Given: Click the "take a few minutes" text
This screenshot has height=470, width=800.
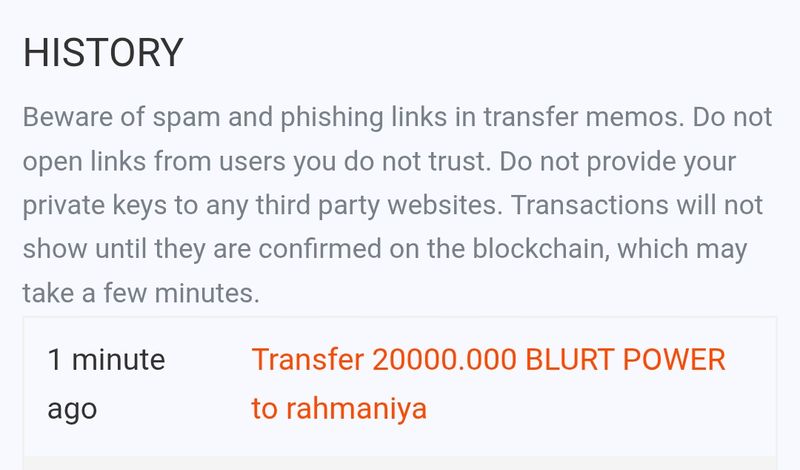Looking at the screenshot, I should click(x=140, y=293).
